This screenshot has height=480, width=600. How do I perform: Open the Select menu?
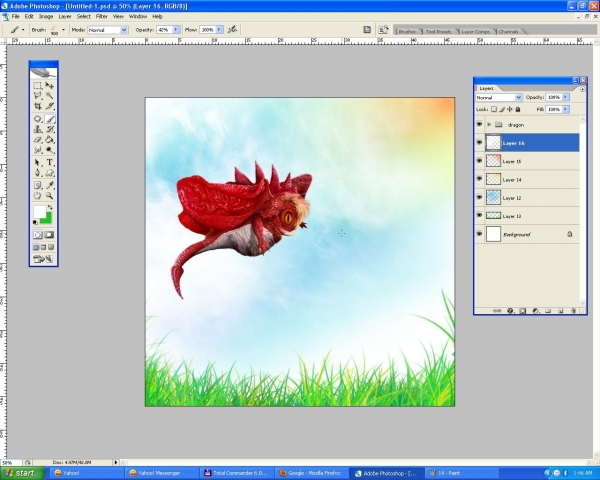(x=83, y=16)
